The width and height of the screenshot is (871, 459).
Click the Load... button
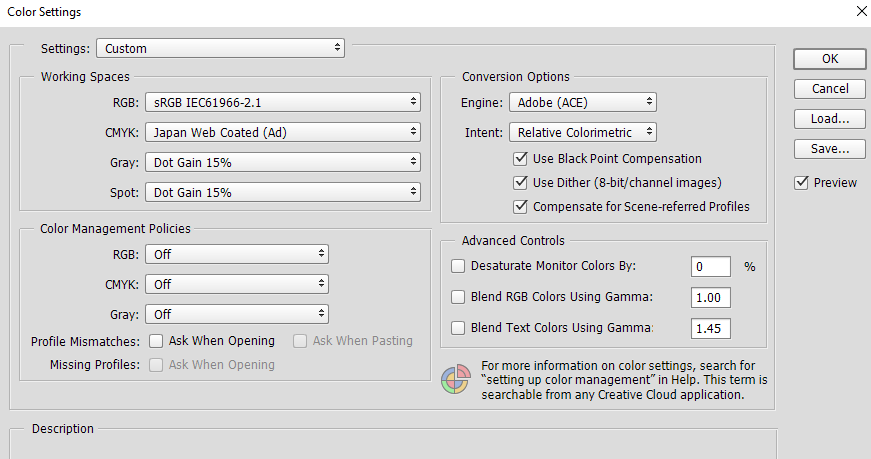coord(829,119)
